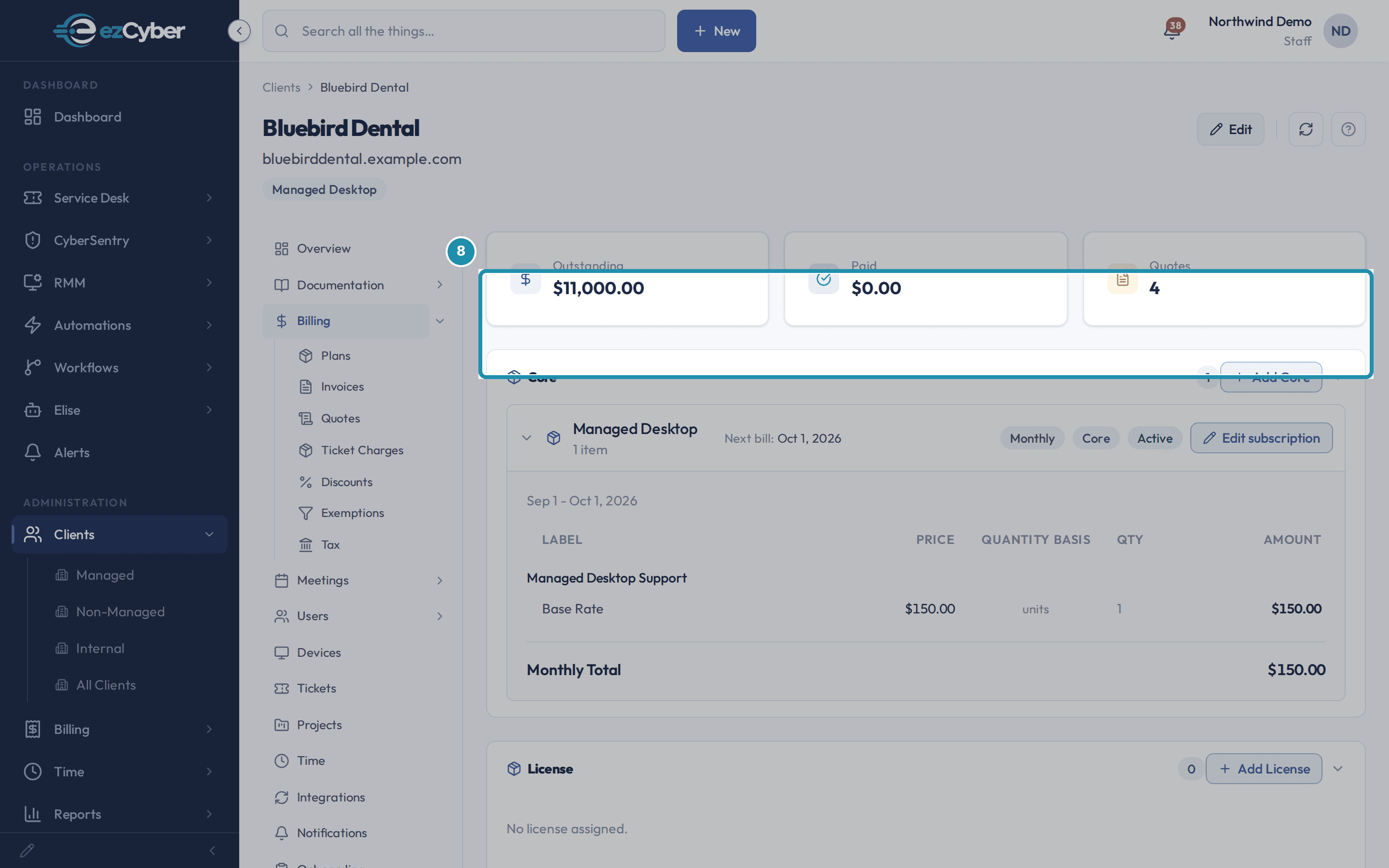Open Dashboard in the sidebar
The height and width of the screenshot is (868, 1389).
[120, 117]
